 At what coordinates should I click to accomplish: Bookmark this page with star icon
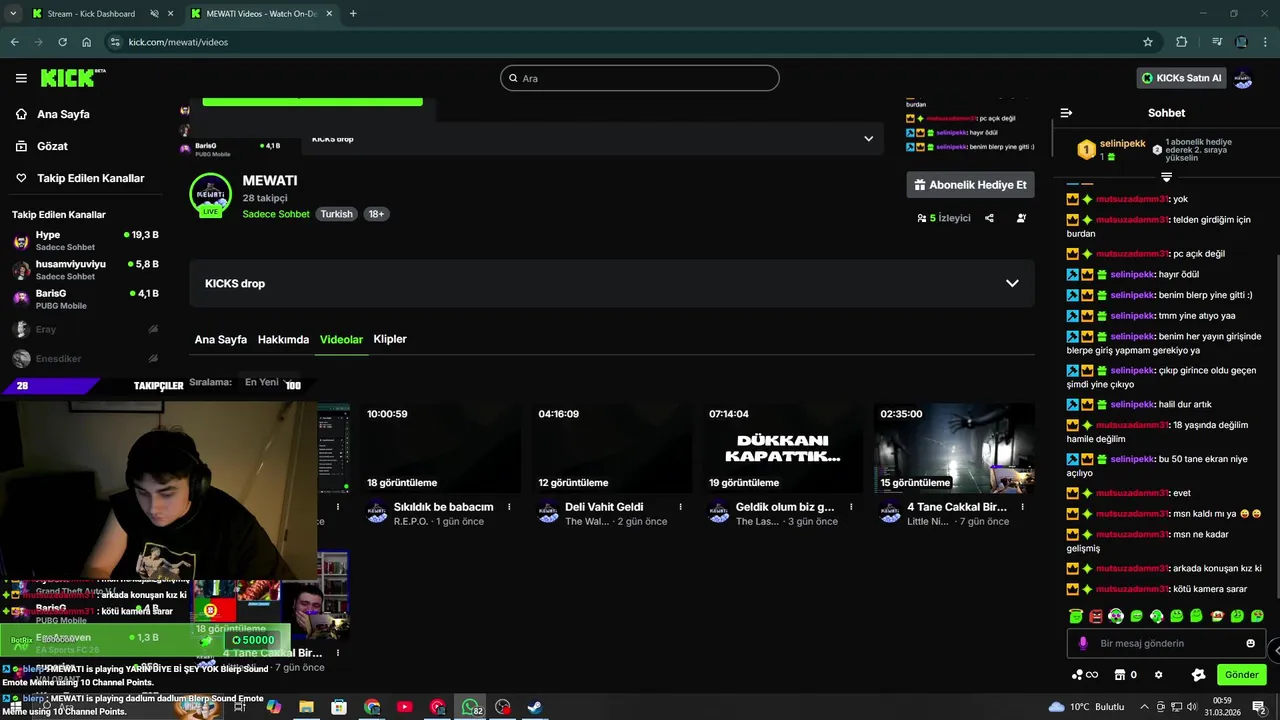coord(1148,42)
